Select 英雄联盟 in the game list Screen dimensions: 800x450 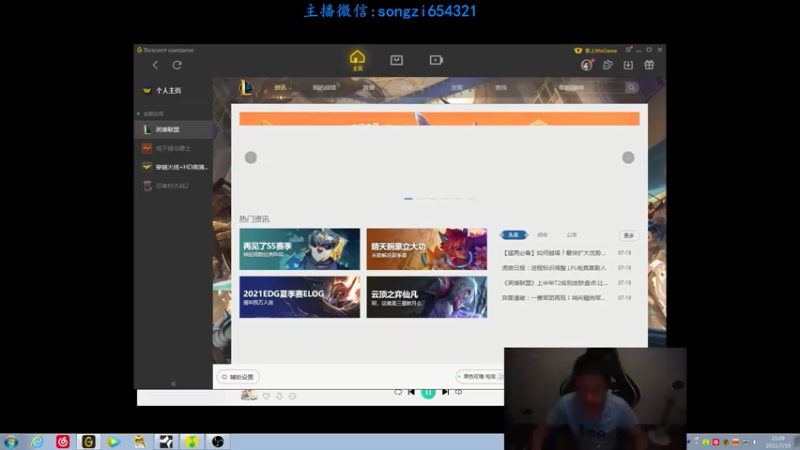173,130
